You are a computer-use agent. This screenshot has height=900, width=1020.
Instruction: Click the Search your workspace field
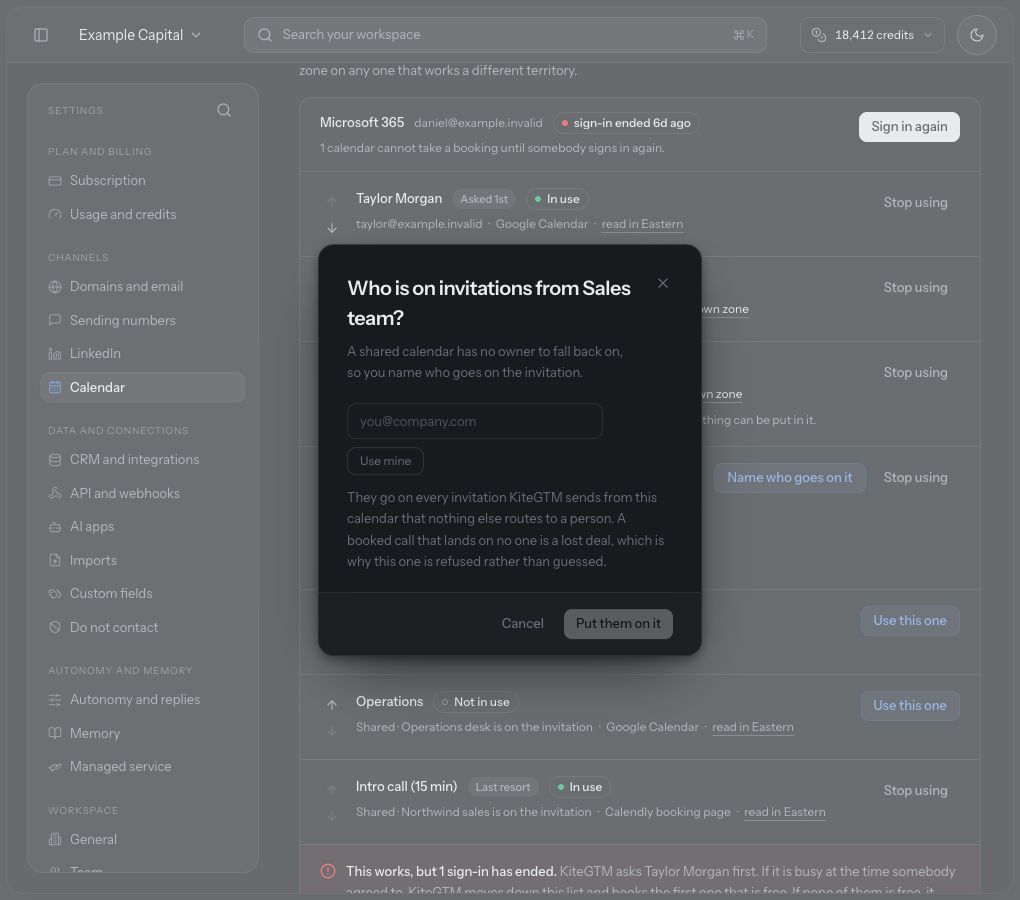[x=505, y=35]
